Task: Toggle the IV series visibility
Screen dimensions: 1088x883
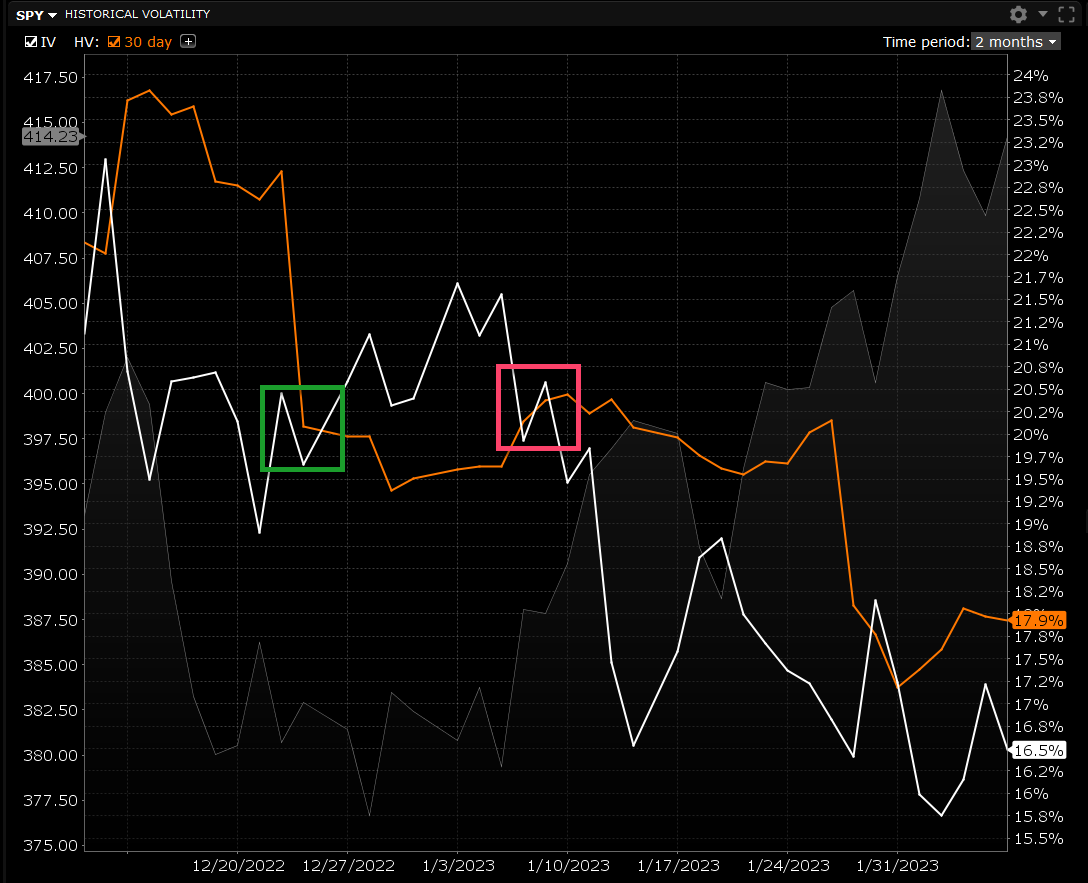Action: point(29,41)
